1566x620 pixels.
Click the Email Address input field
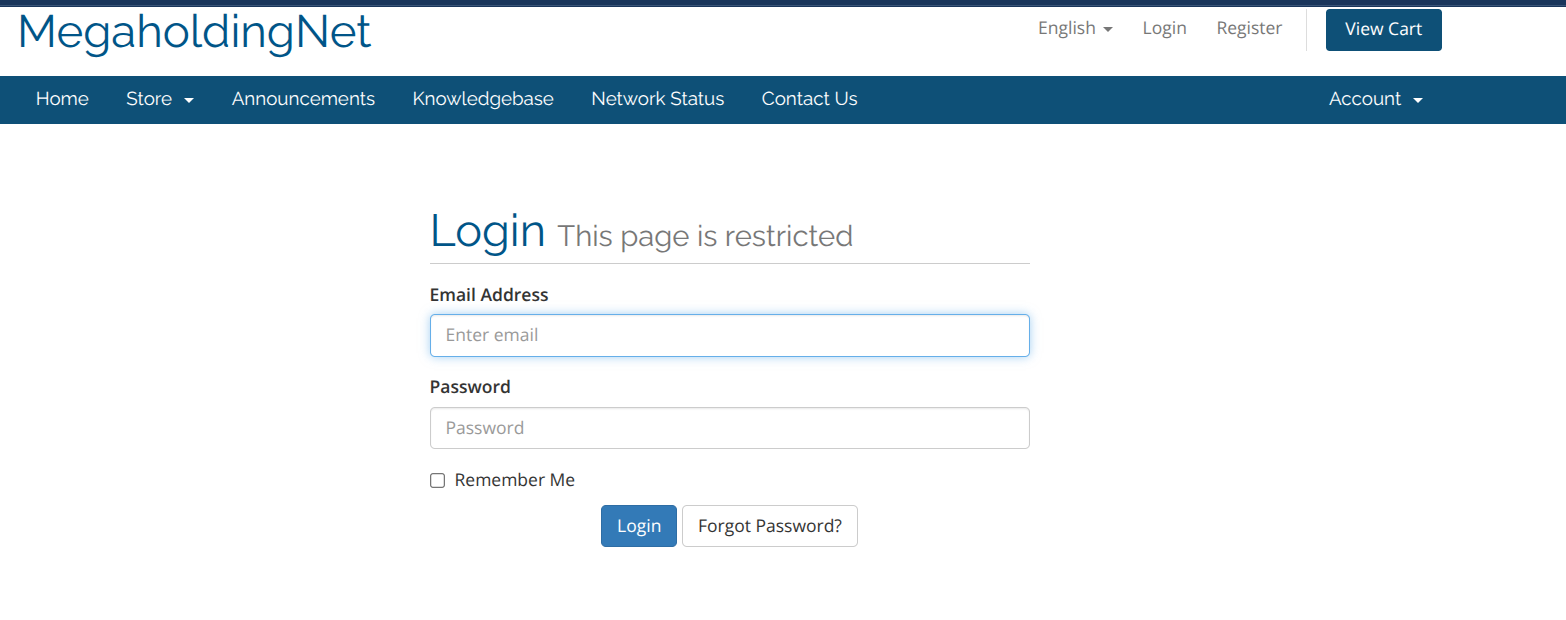(x=729, y=335)
